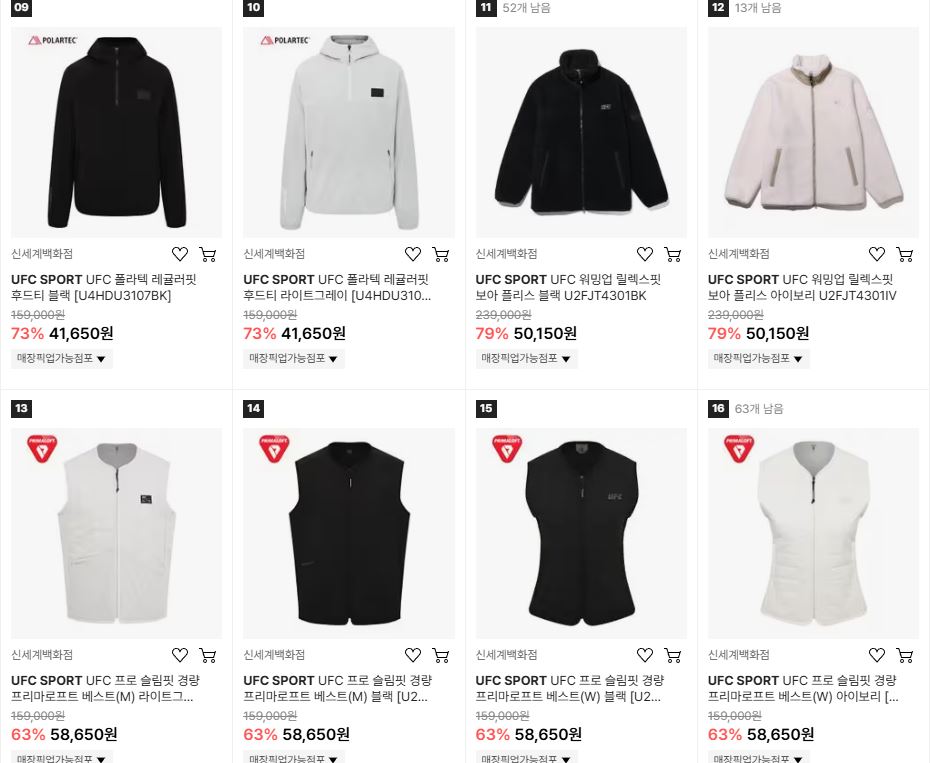Click heart icon for ivory vest 16
930x763 pixels.
[877, 655]
